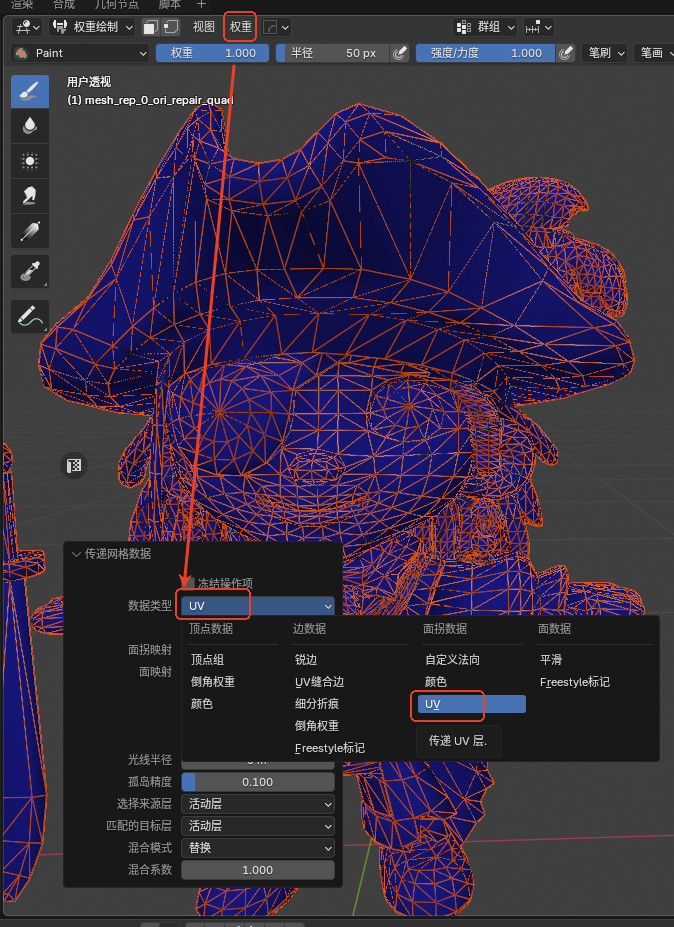Click the perspective/orthographic view toggle icon
674x927 pixels.
click(74, 465)
